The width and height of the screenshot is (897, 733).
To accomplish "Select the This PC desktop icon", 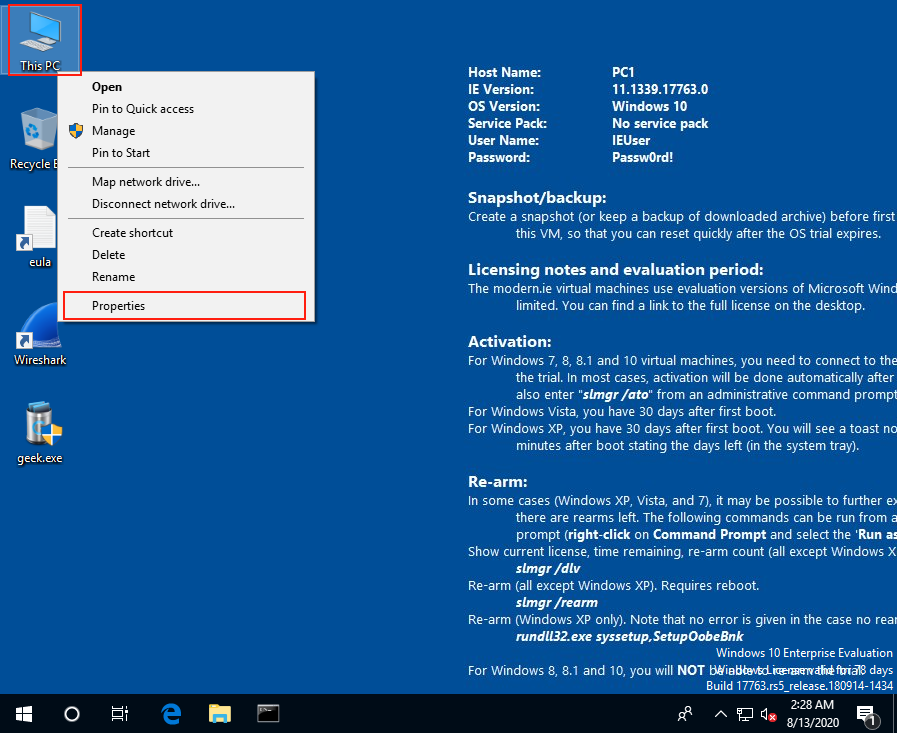I will point(40,40).
